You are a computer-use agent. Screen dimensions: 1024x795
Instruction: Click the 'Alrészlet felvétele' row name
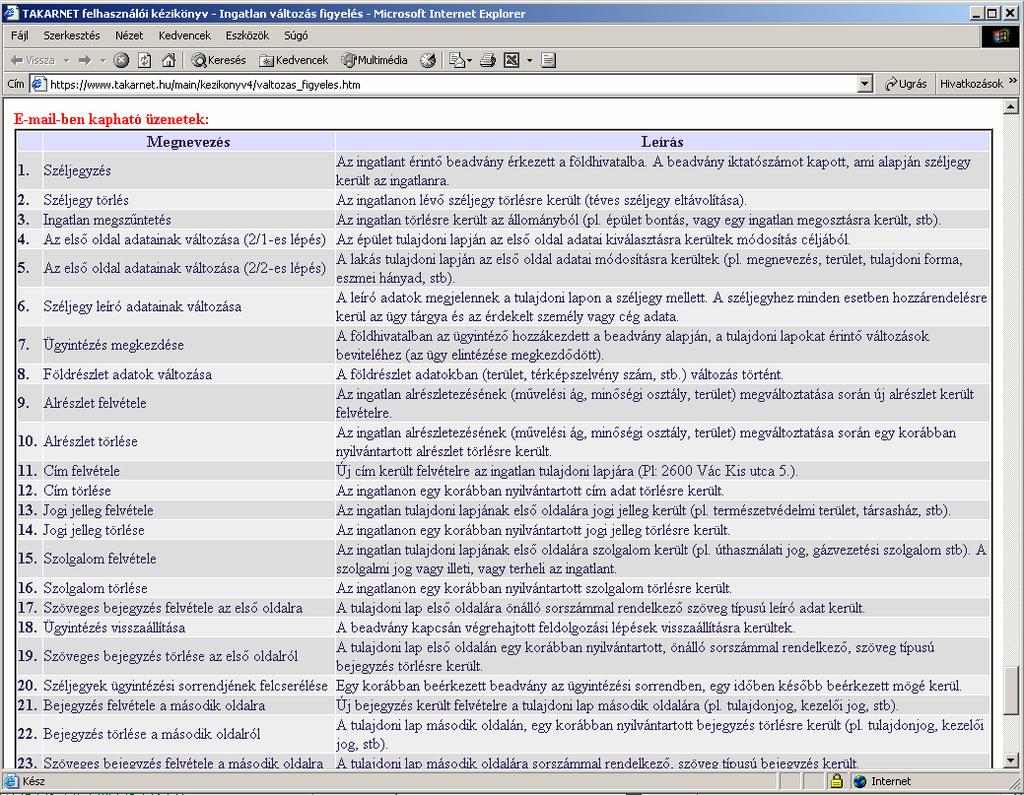(95, 403)
